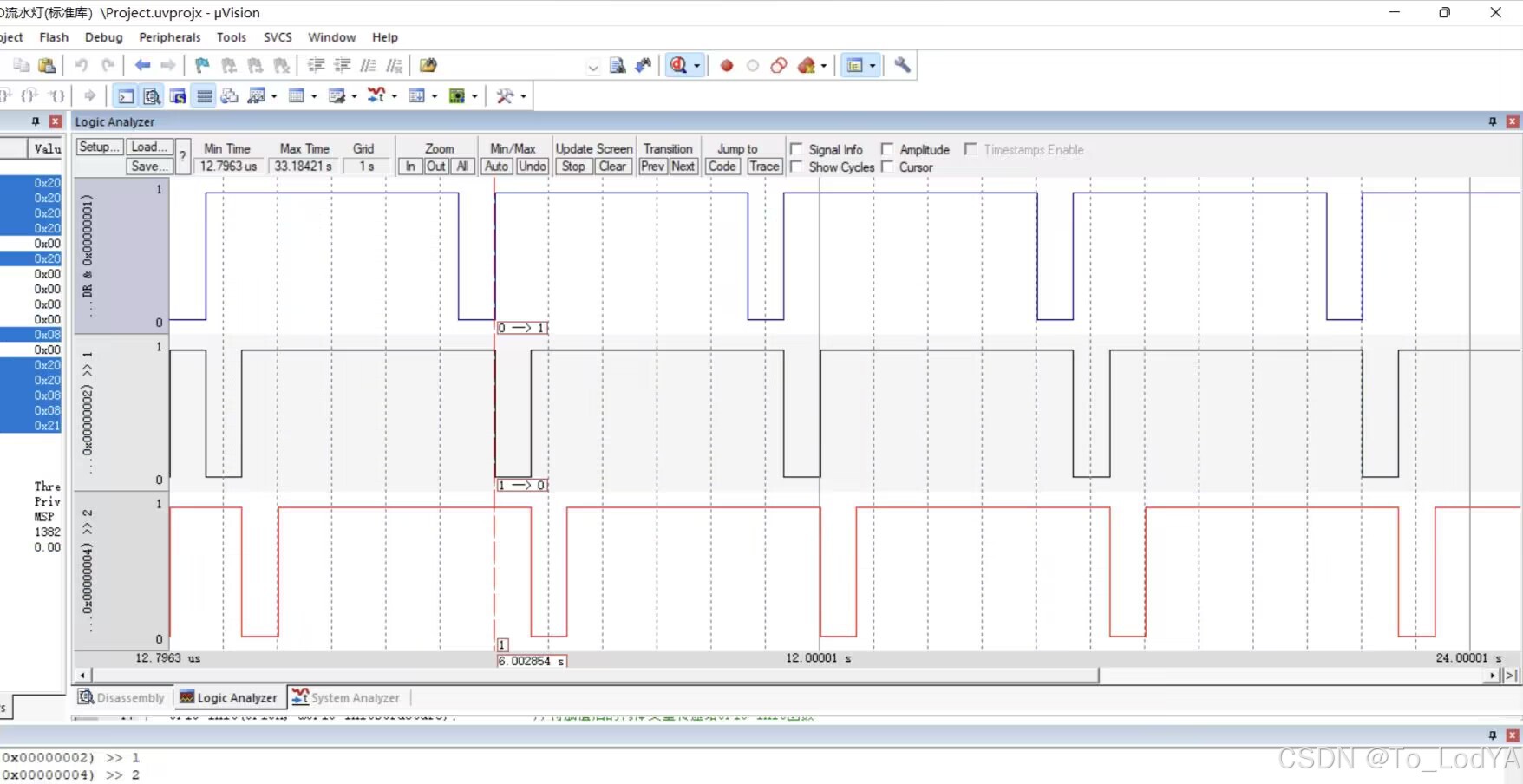
Task: Open Configuration with the wrench icon
Action: [x=902, y=65]
